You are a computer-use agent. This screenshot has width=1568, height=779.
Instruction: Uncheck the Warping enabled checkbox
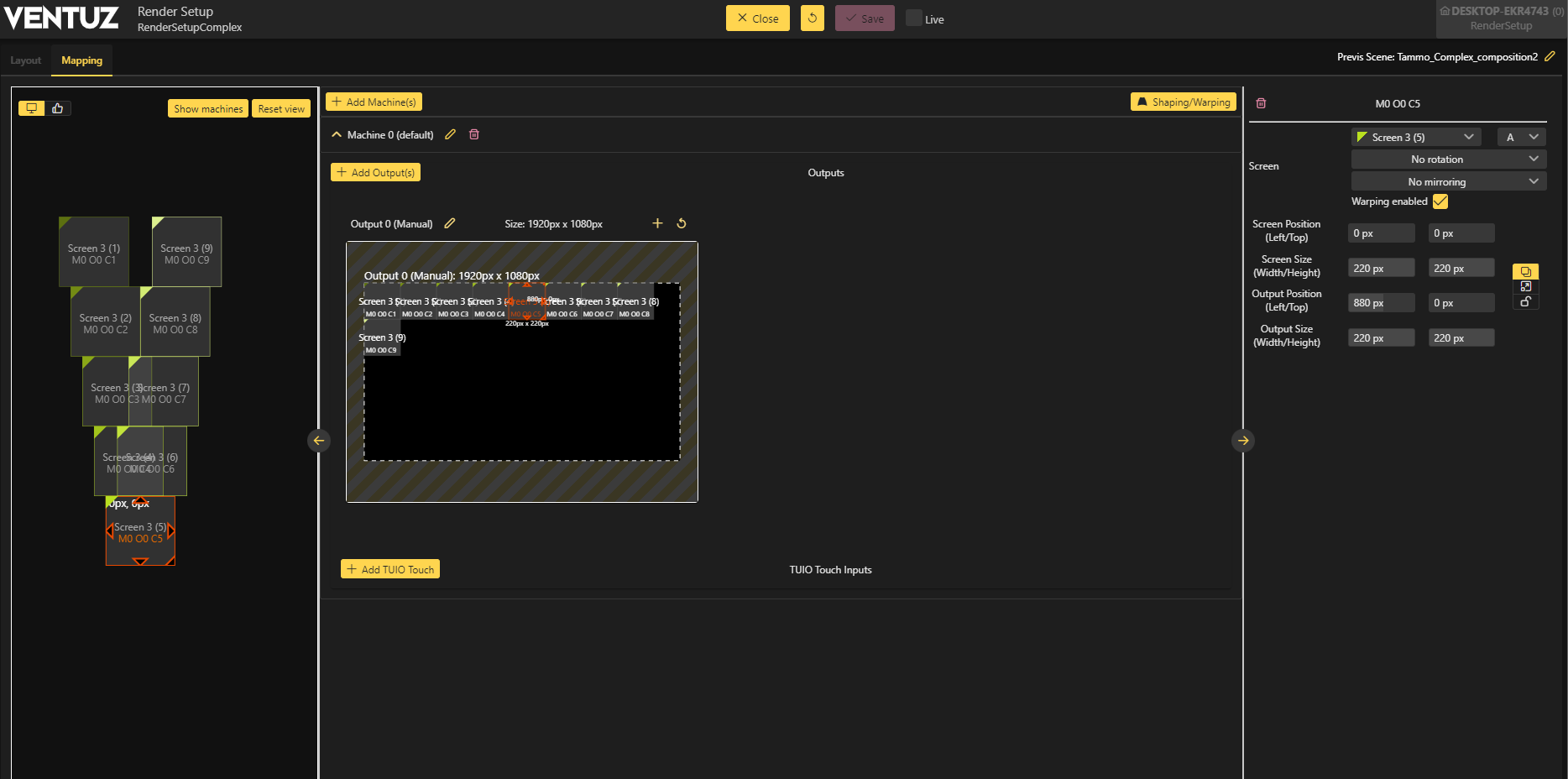(x=1440, y=201)
